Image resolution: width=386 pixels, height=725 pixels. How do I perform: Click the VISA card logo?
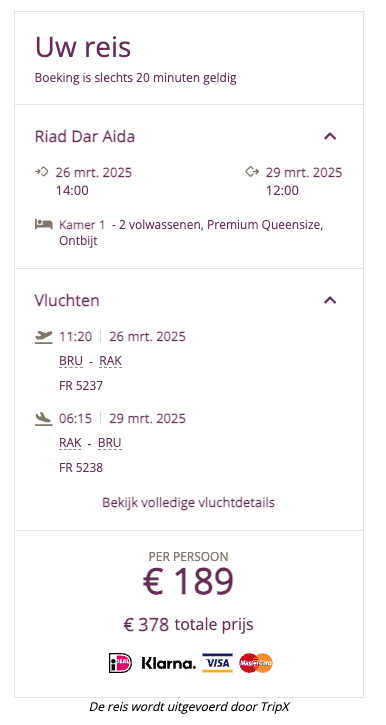[x=217, y=663]
